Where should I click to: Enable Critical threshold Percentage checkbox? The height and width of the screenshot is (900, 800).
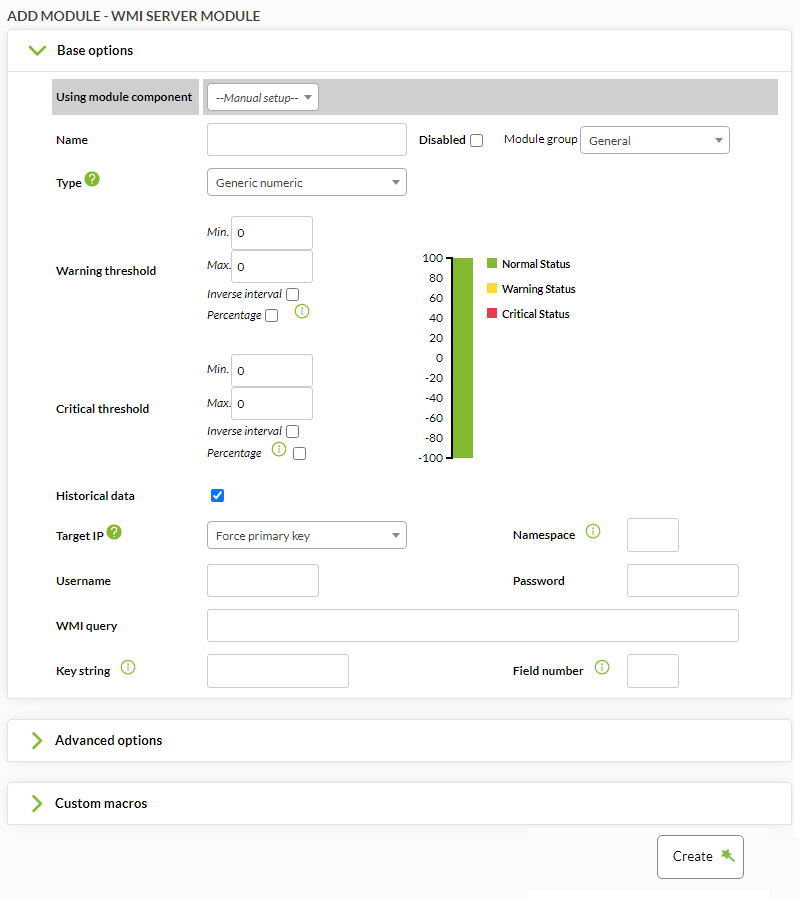pyautogui.click(x=300, y=453)
